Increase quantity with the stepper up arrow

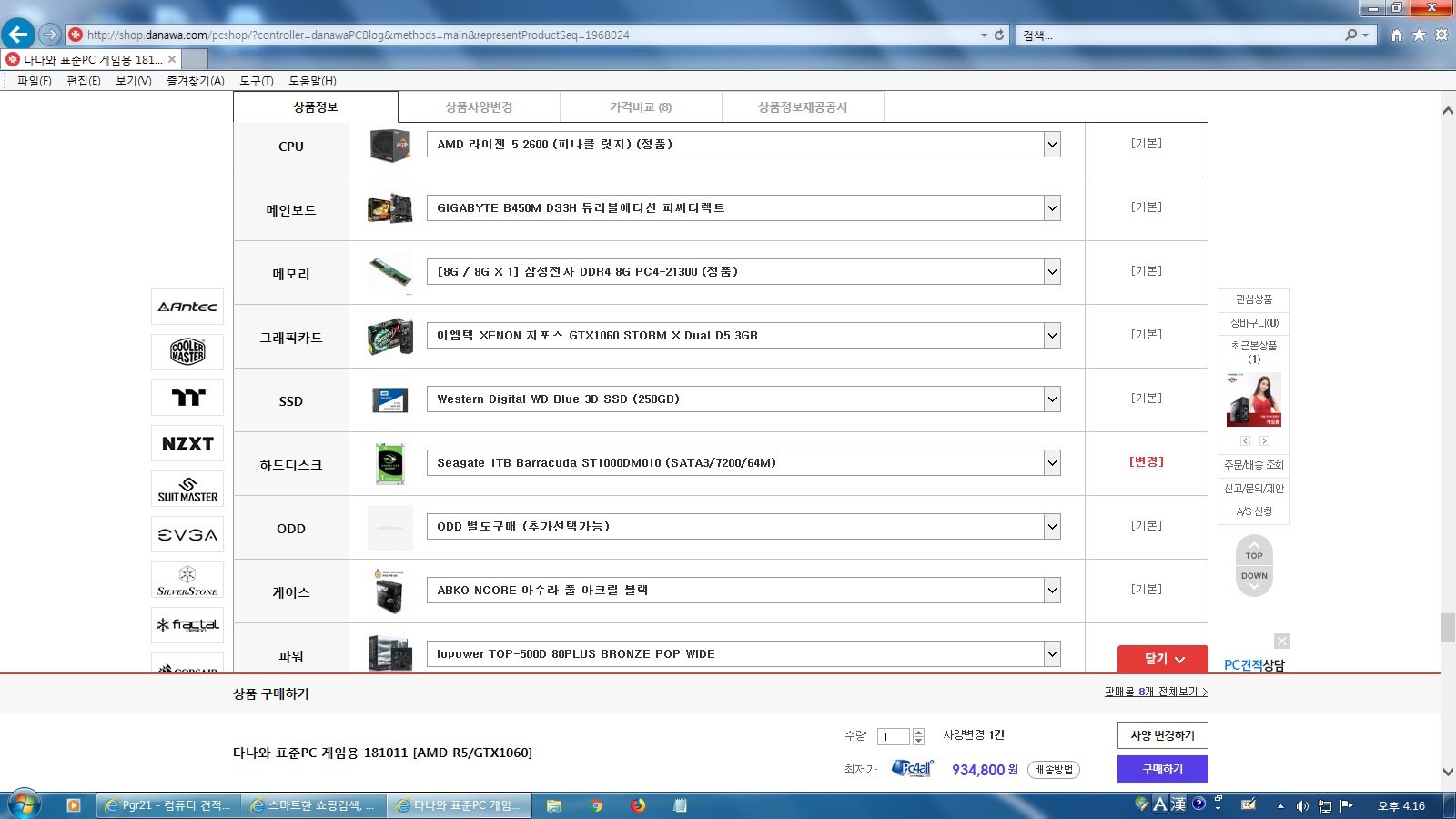coord(918,732)
